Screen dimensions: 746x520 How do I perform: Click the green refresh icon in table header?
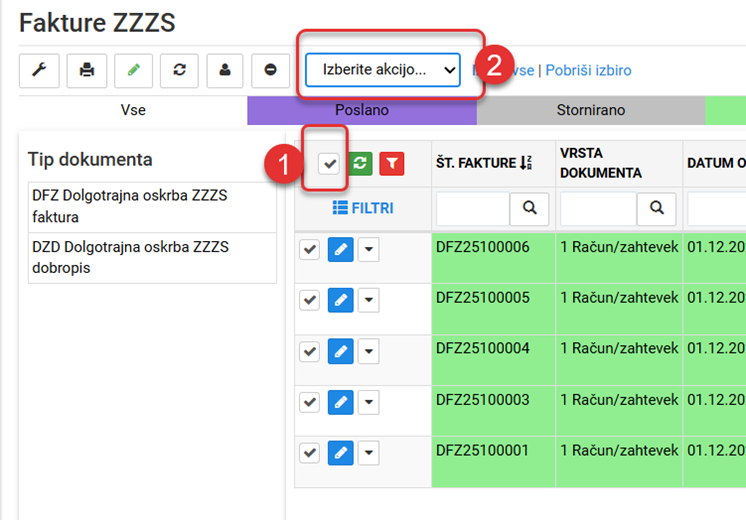pyautogui.click(x=360, y=164)
